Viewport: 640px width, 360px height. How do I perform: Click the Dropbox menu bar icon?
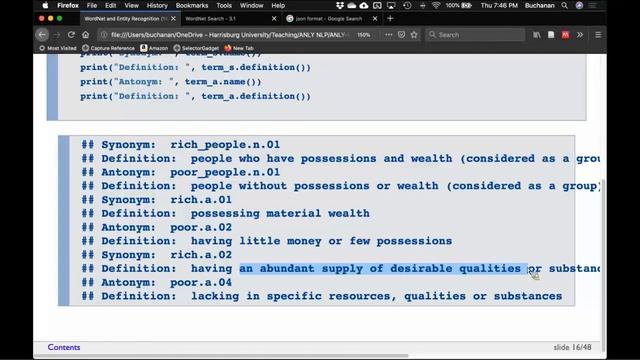[340, 5]
